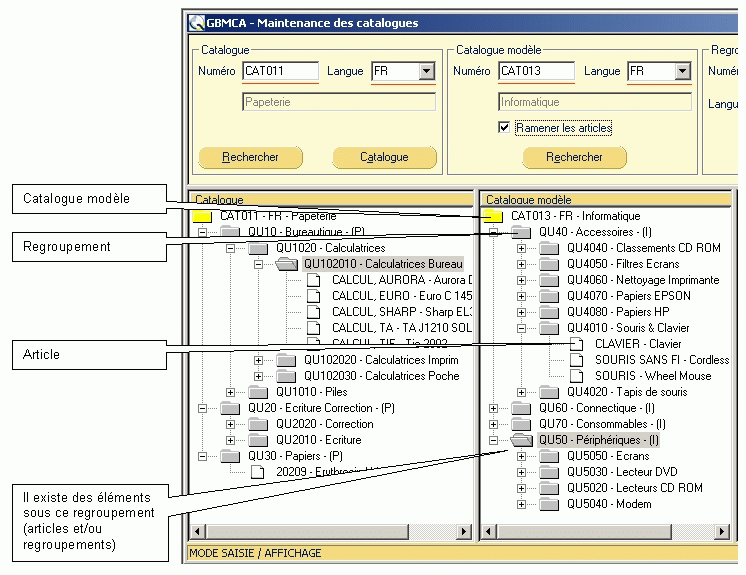Click the GBMCA application icon in title bar

coord(195,23)
